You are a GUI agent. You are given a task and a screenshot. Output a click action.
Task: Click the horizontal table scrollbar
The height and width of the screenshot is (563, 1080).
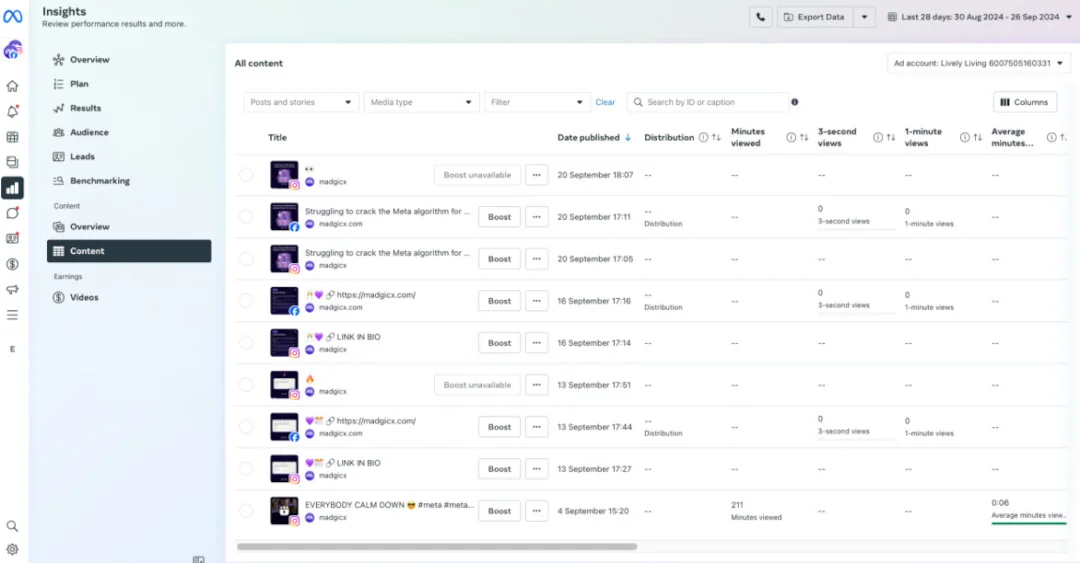[x=437, y=546]
